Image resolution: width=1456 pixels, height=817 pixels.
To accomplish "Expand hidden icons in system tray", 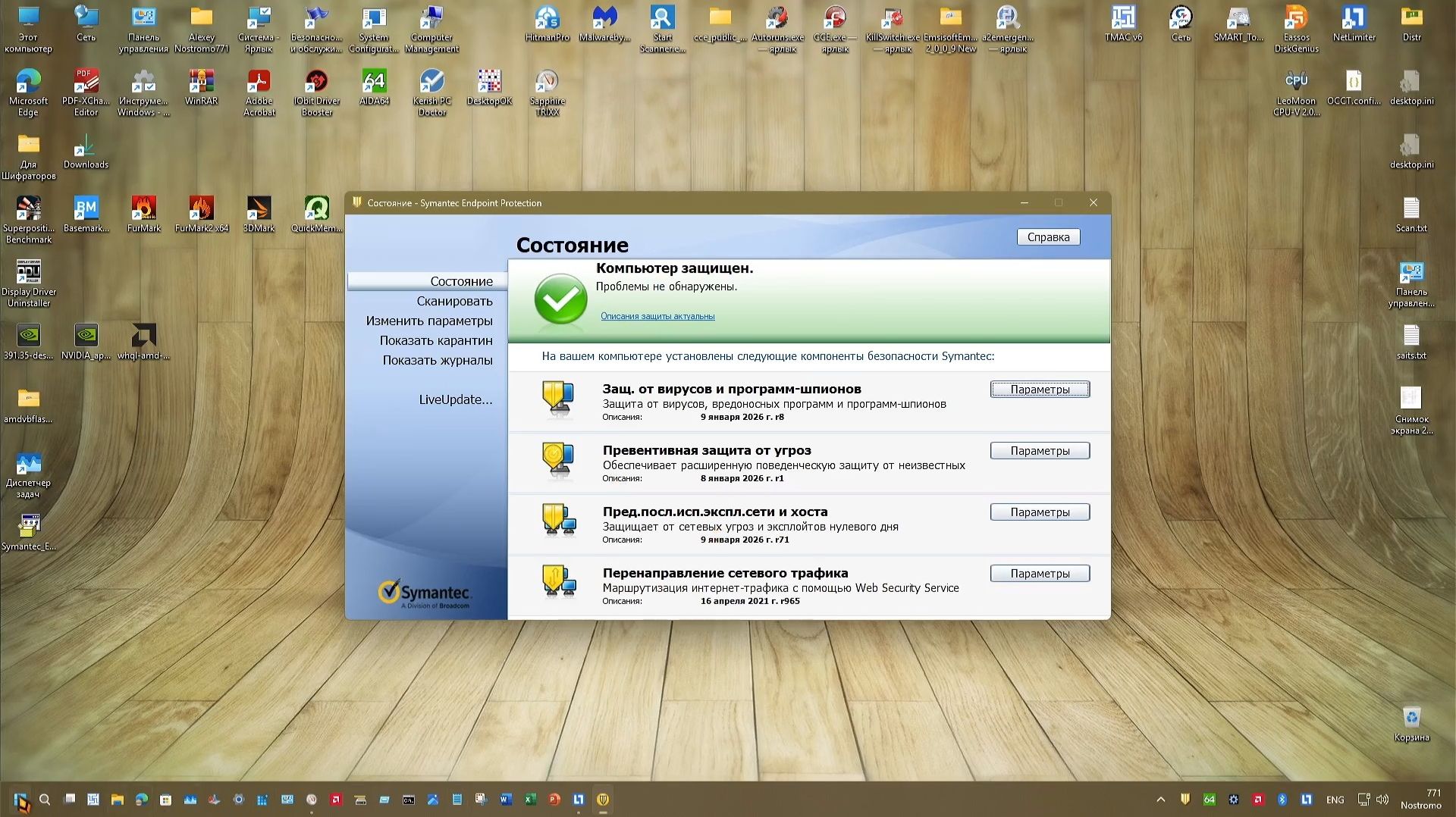I will tap(1161, 800).
